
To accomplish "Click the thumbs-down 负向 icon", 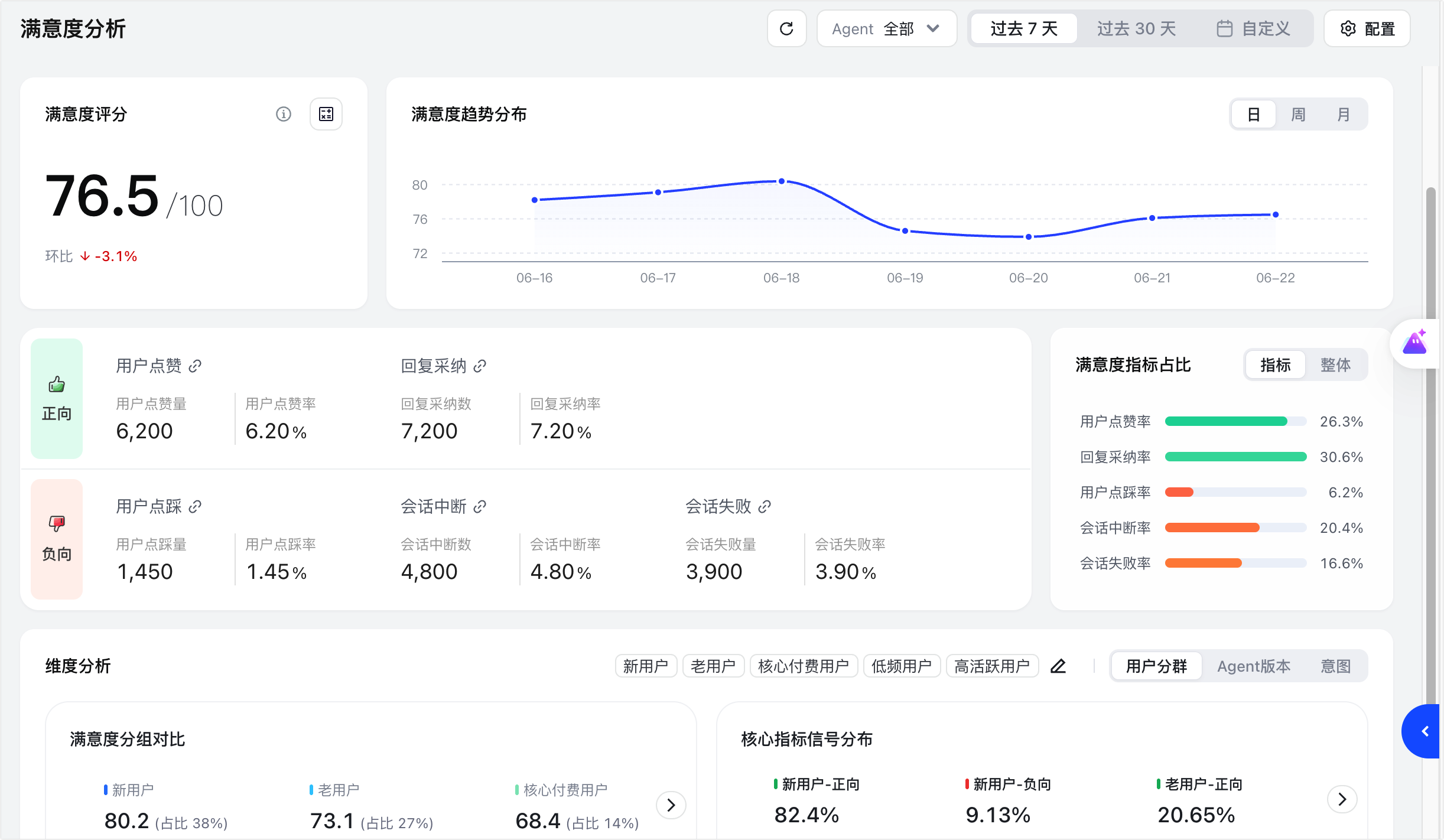I will (x=57, y=523).
